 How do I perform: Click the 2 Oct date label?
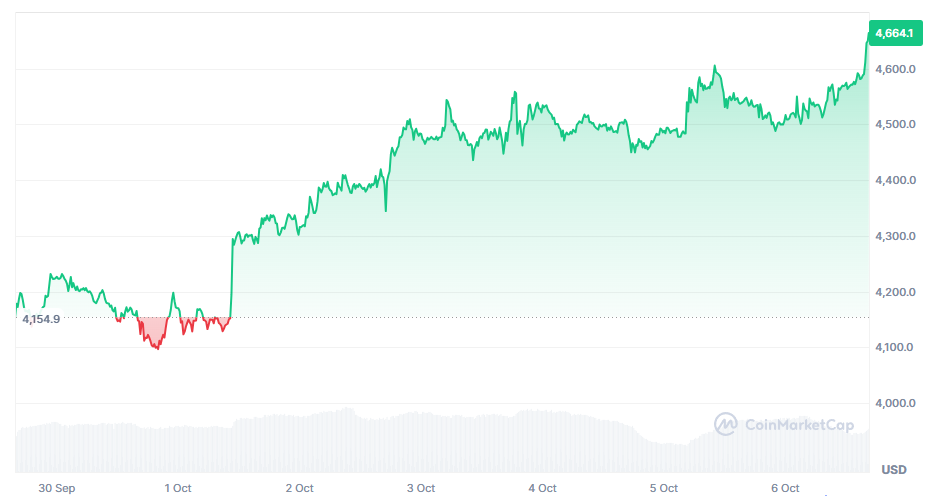[x=299, y=488]
